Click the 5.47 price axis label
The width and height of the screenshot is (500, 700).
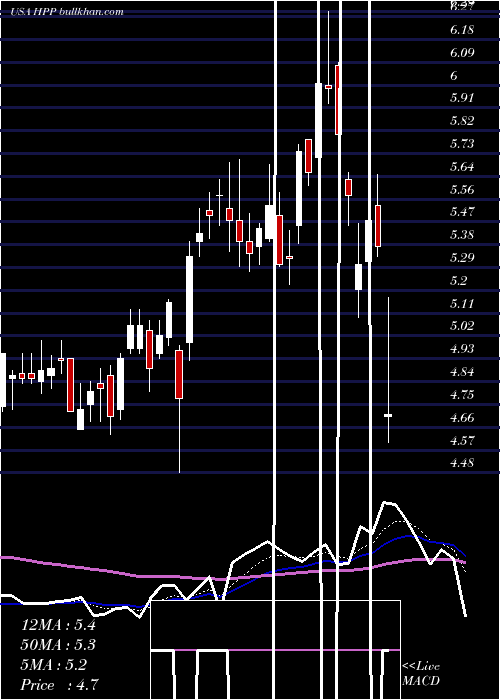[462, 212]
